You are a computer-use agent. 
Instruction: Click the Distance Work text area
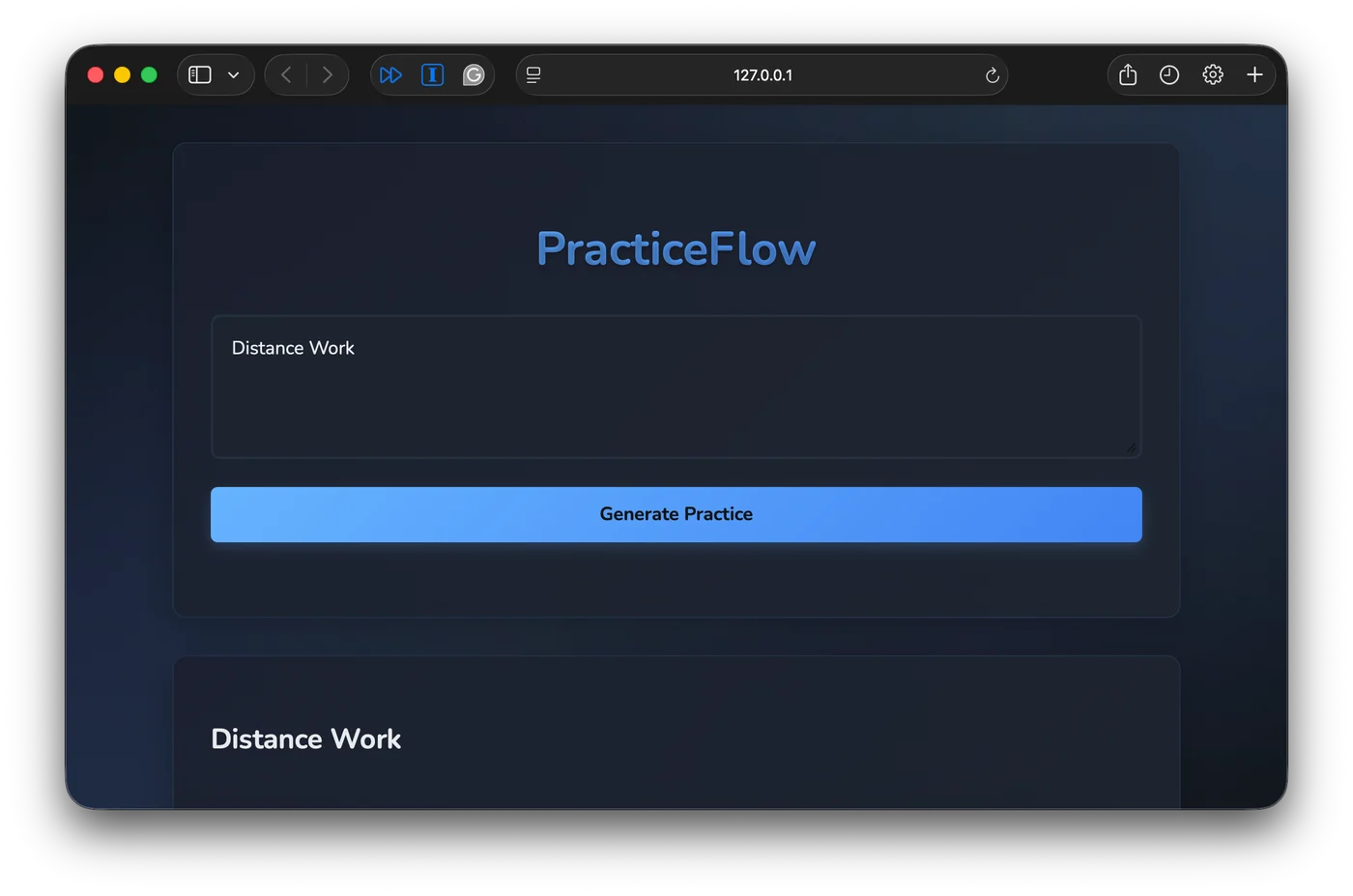(676, 387)
